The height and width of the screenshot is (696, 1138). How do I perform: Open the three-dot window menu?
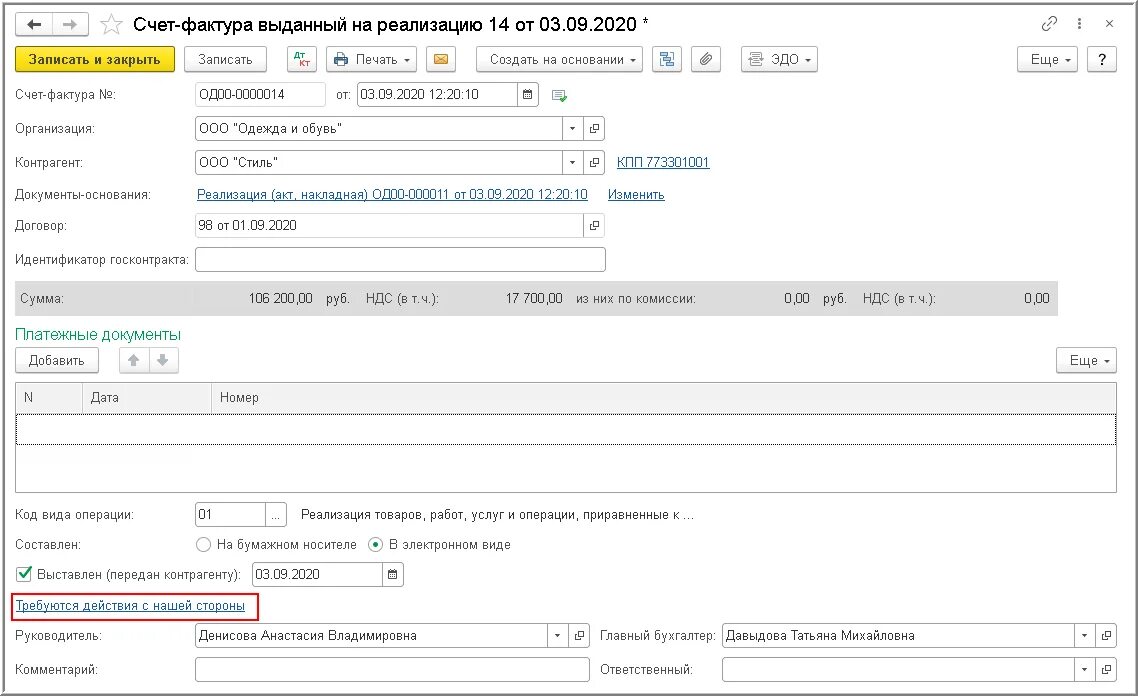pos(1079,24)
